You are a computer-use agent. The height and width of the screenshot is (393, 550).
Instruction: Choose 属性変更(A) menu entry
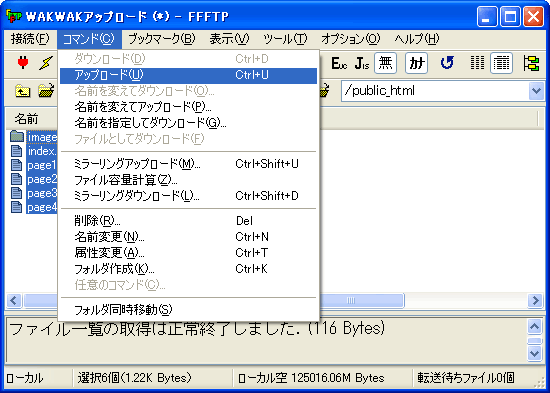188,253
